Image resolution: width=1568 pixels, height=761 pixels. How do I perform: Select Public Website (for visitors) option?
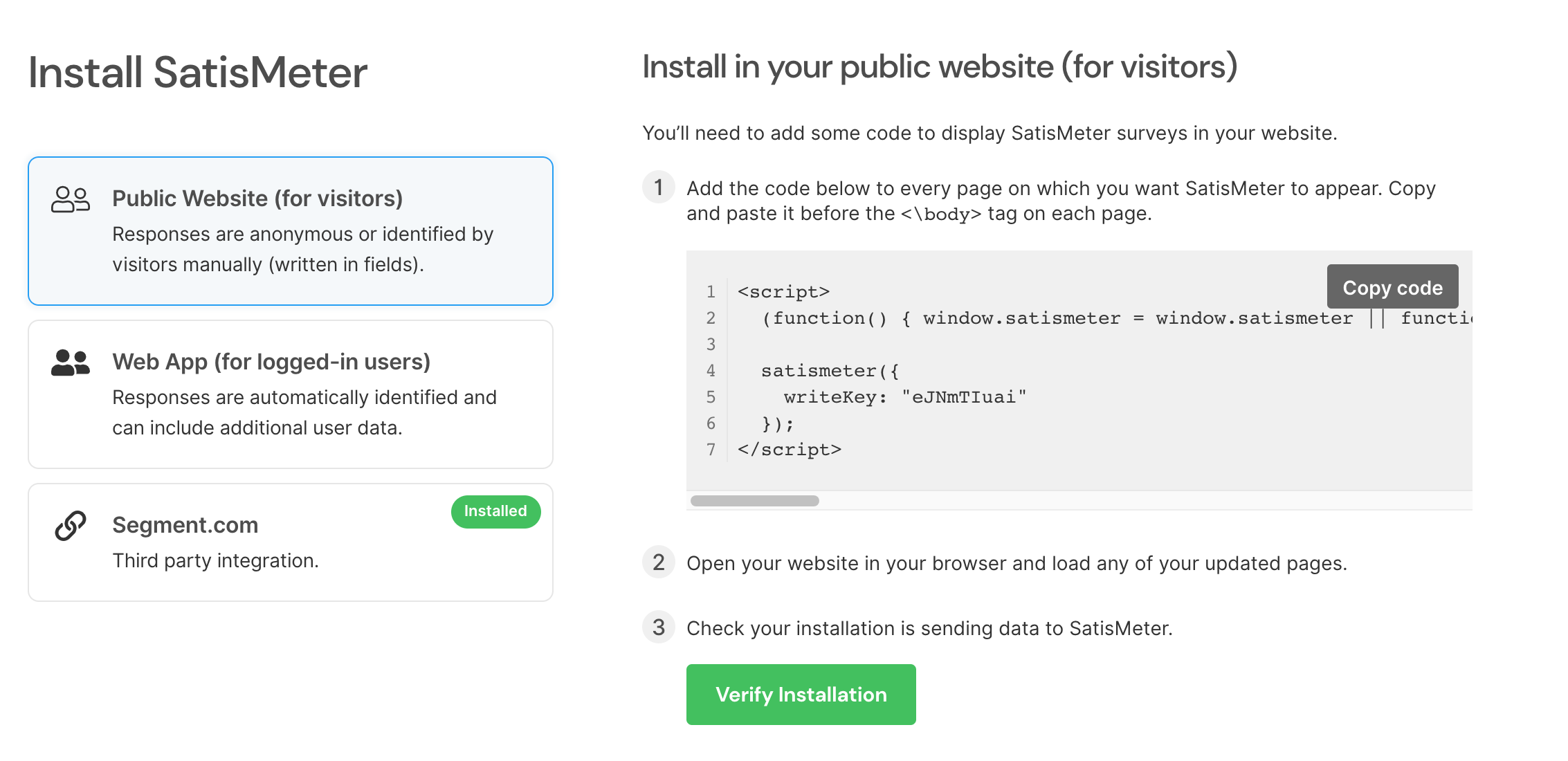pyautogui.click(x=291, y=231)
